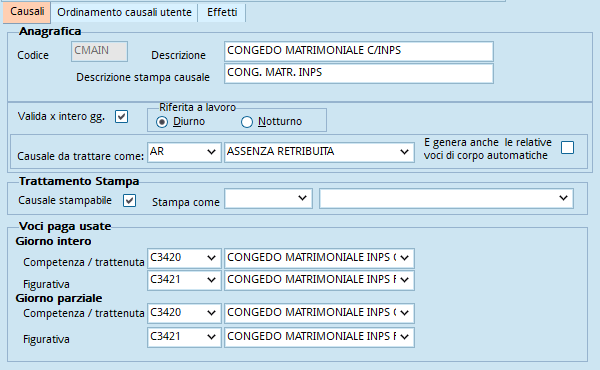600x370 pixels.
Task: Enable generating automatic voci di corpo checkbox
Action: click(x=567, y=147)
